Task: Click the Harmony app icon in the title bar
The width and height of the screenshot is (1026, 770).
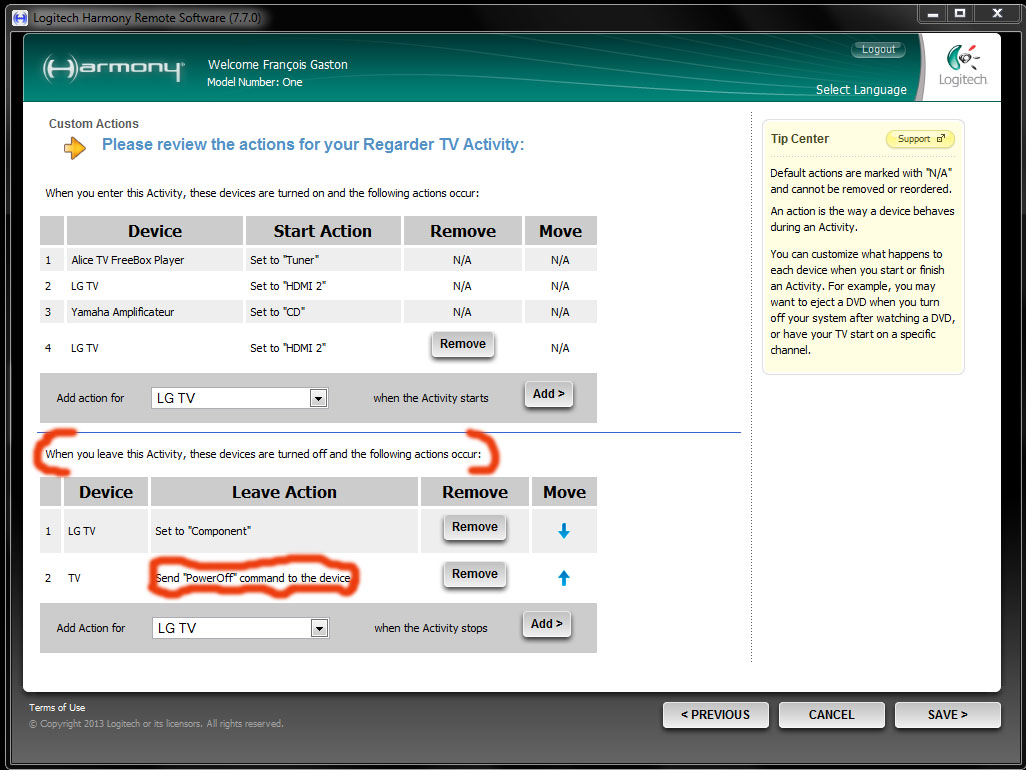Action: pos(20,18)
